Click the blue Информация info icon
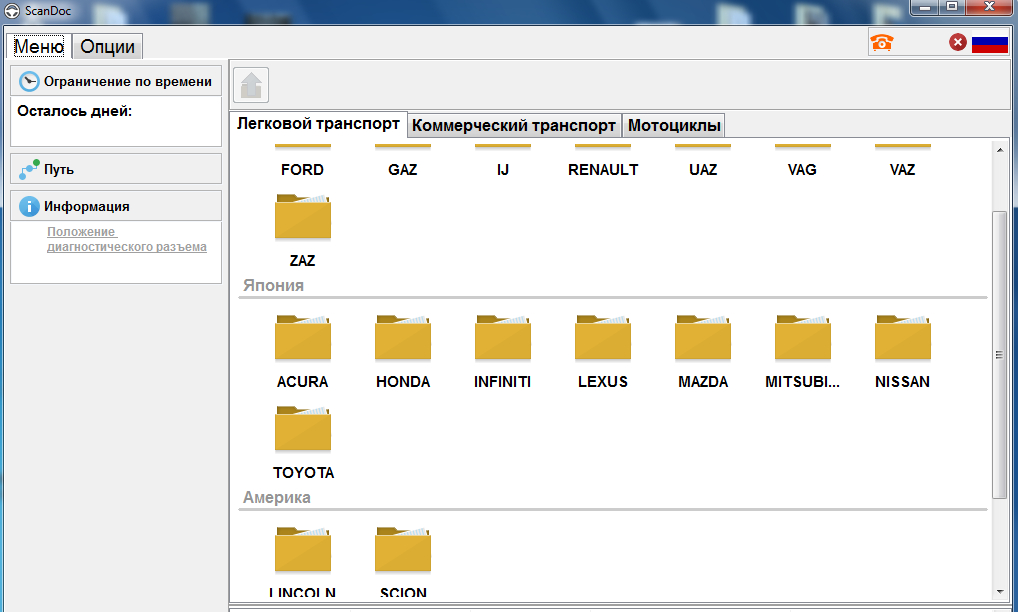 pyautogui.click(x=29, y=206)
